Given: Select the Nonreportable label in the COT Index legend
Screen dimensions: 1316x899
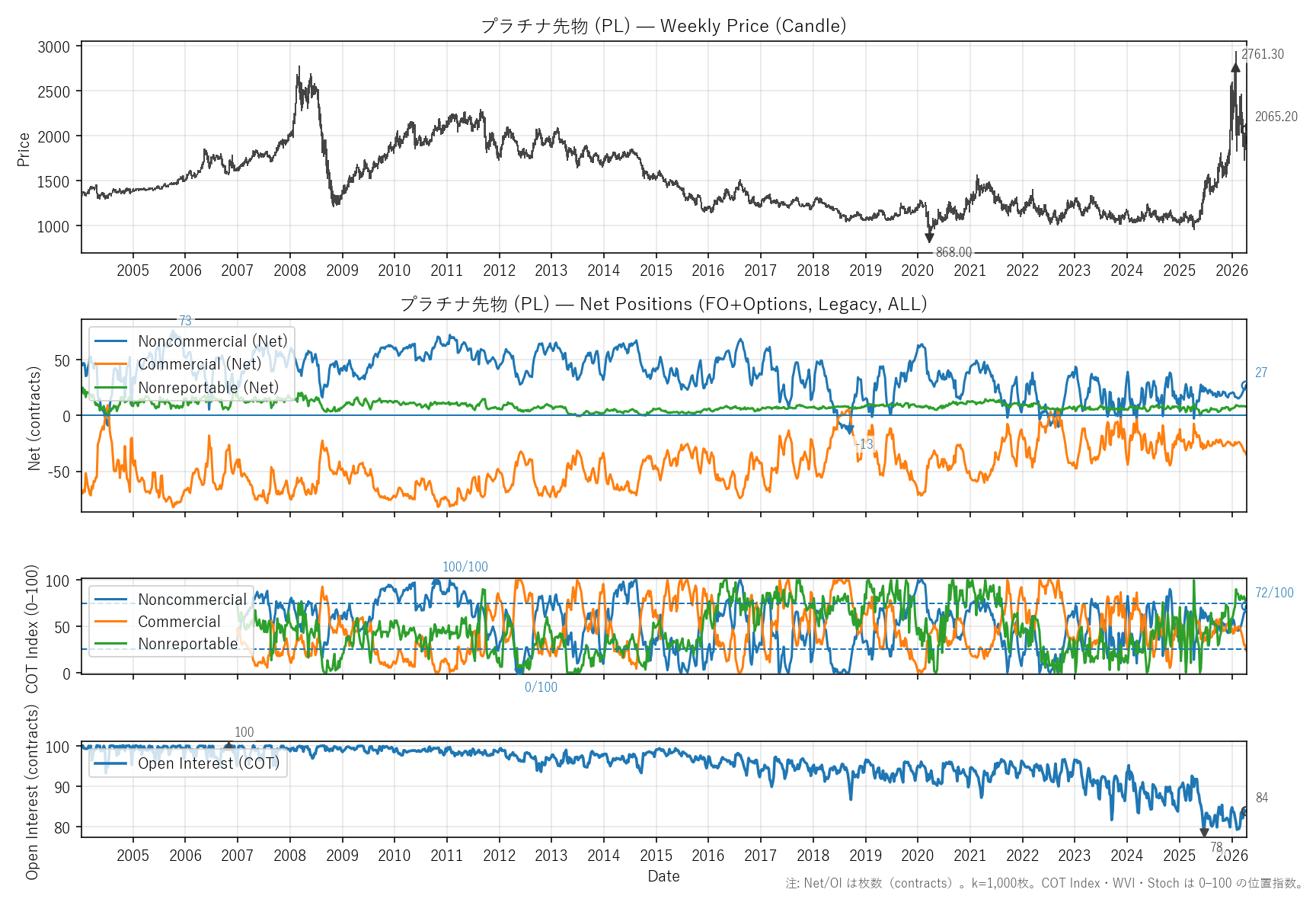Looking at the screenshot, I should (187, 644).
